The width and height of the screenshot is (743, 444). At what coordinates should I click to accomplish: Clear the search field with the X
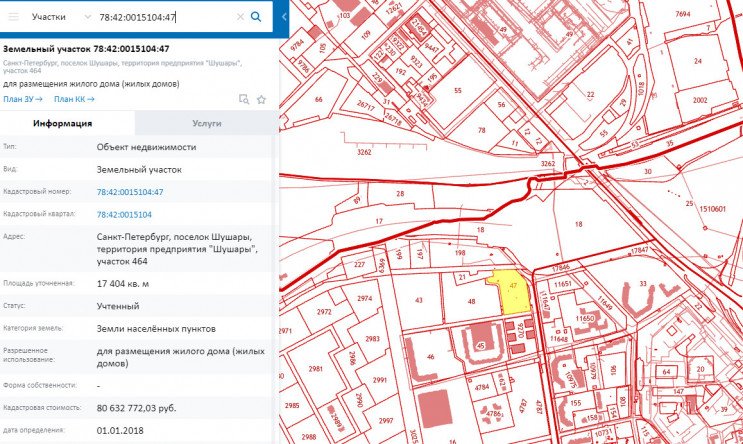click(239, 17)
